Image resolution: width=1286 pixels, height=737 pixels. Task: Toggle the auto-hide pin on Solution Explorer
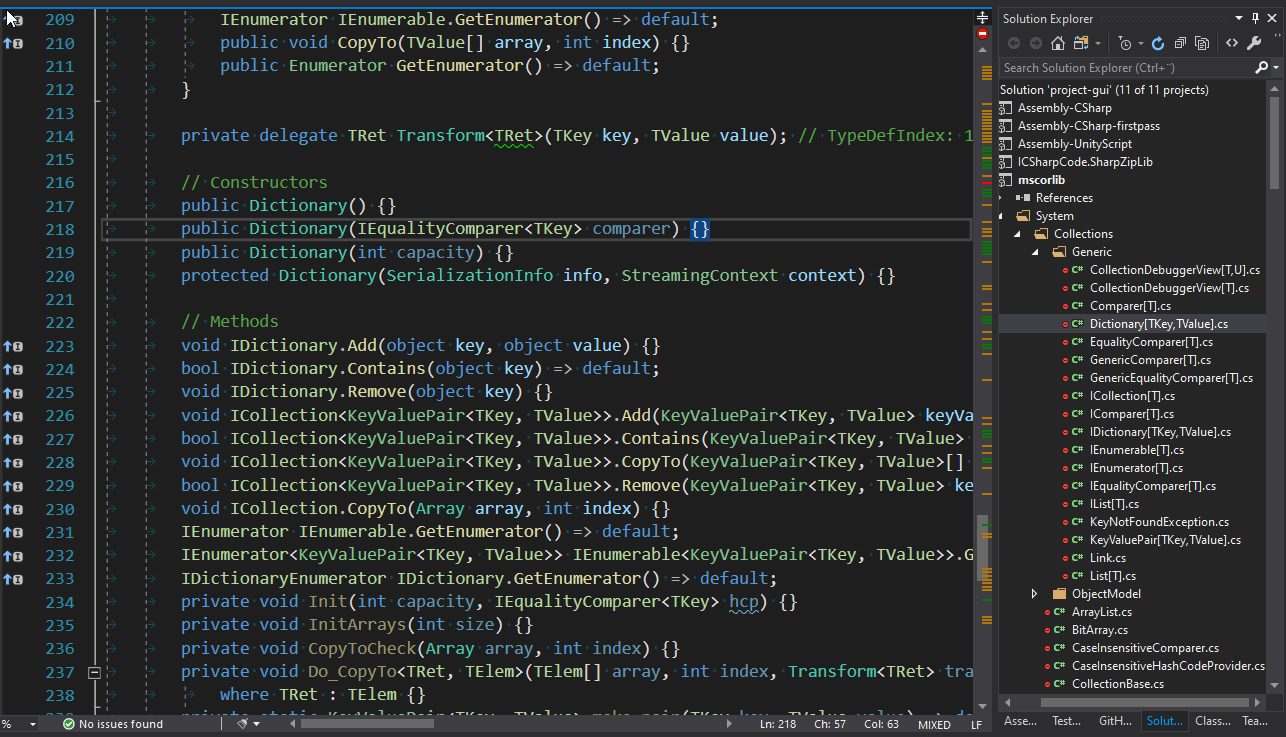click(x=1255, y=18)
